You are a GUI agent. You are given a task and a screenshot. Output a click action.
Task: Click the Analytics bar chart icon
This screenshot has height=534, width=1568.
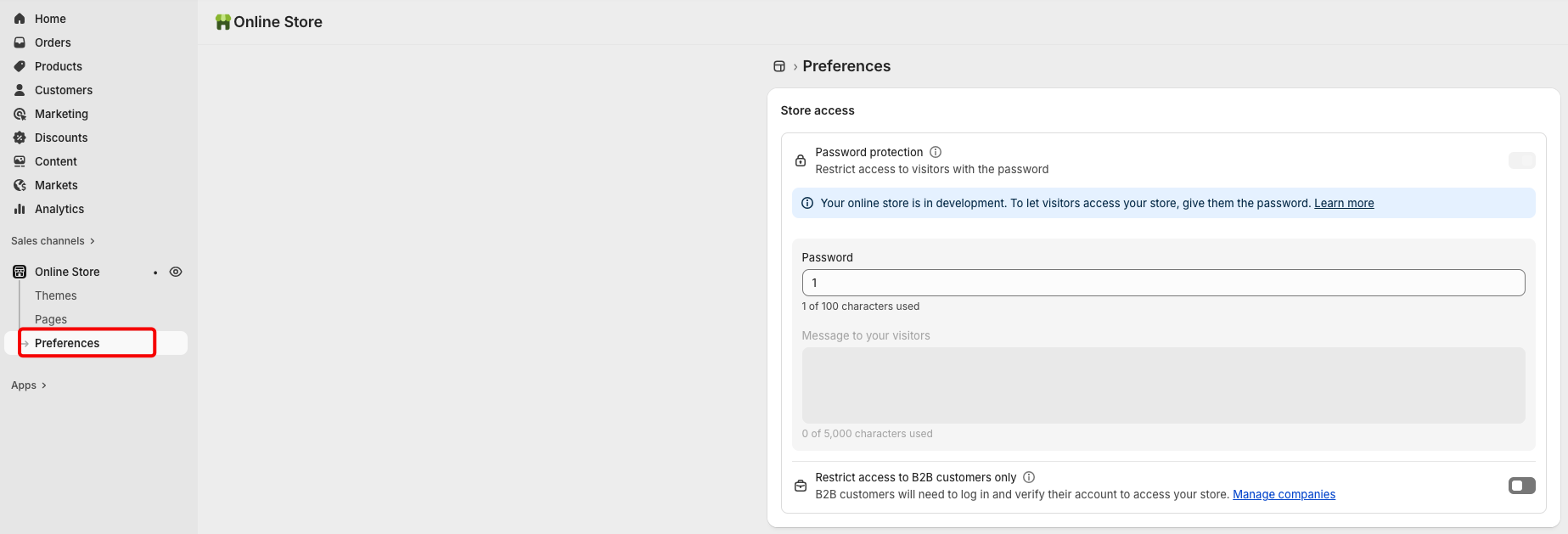[20, 209]
